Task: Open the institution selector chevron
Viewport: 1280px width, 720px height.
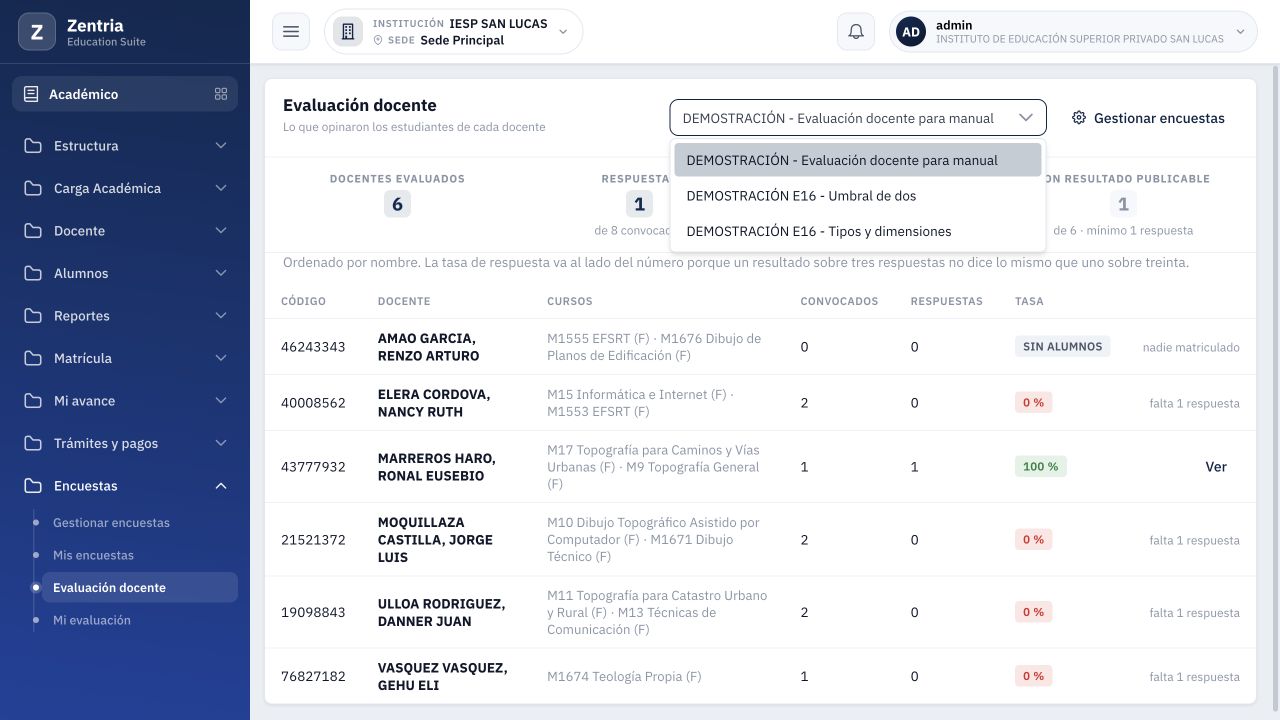Action: (x=563, y=32)
